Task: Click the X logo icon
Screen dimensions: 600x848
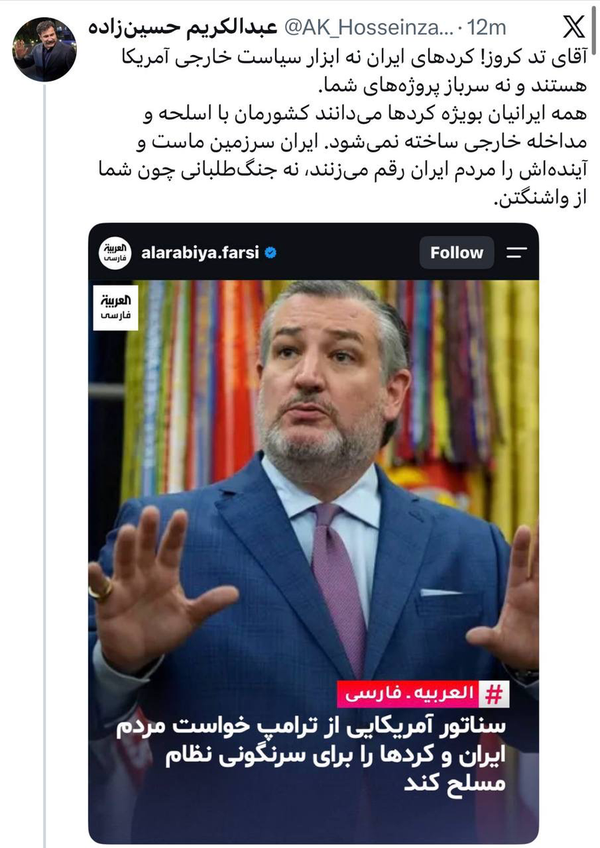Action: (x=573, y=26)
